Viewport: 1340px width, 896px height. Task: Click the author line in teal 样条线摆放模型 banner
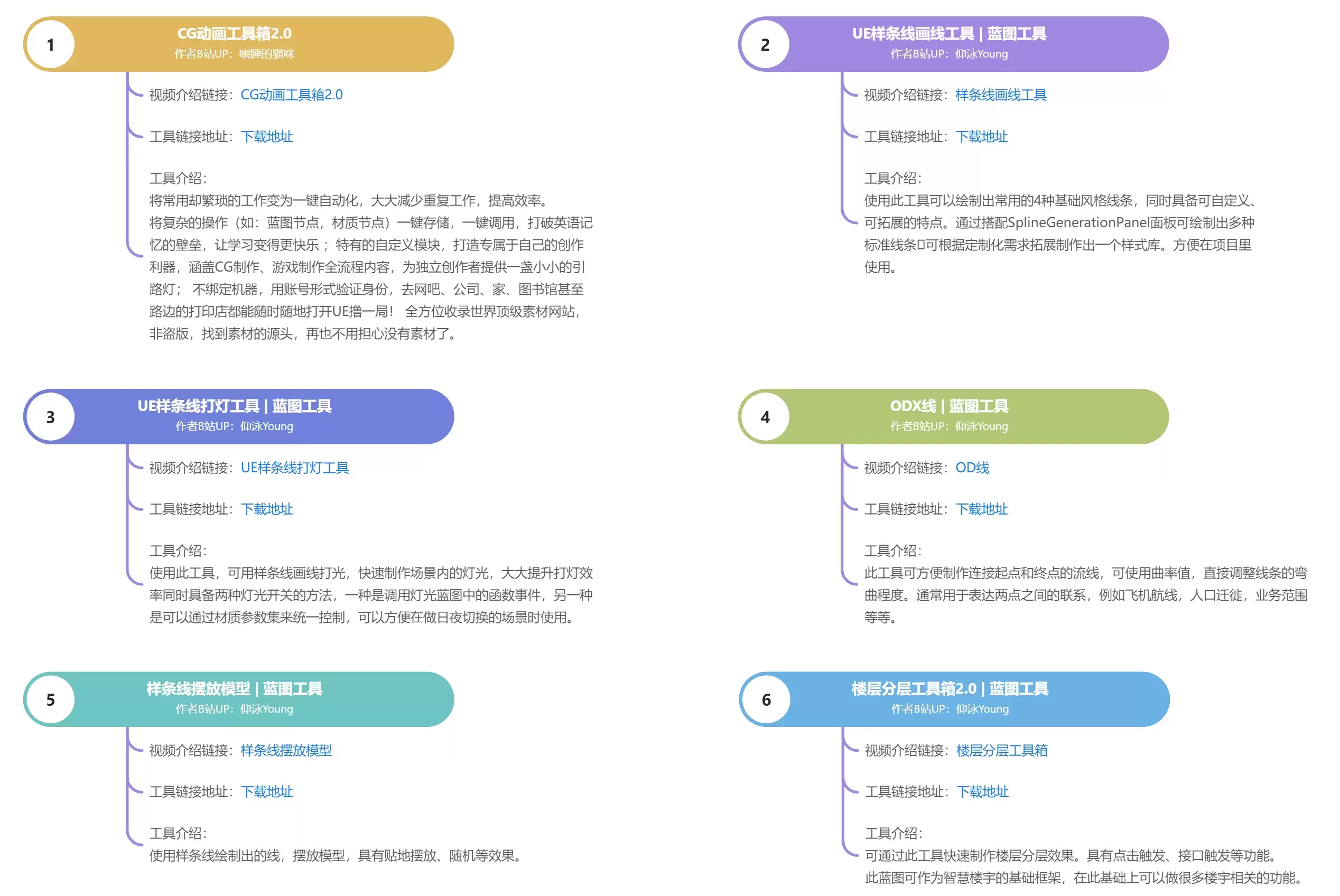coord(234,708)
